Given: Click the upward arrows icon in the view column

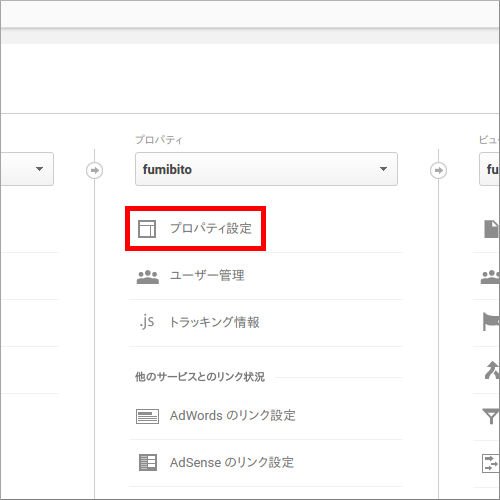Looking at the screenshot, I should (x=492, y=370).
